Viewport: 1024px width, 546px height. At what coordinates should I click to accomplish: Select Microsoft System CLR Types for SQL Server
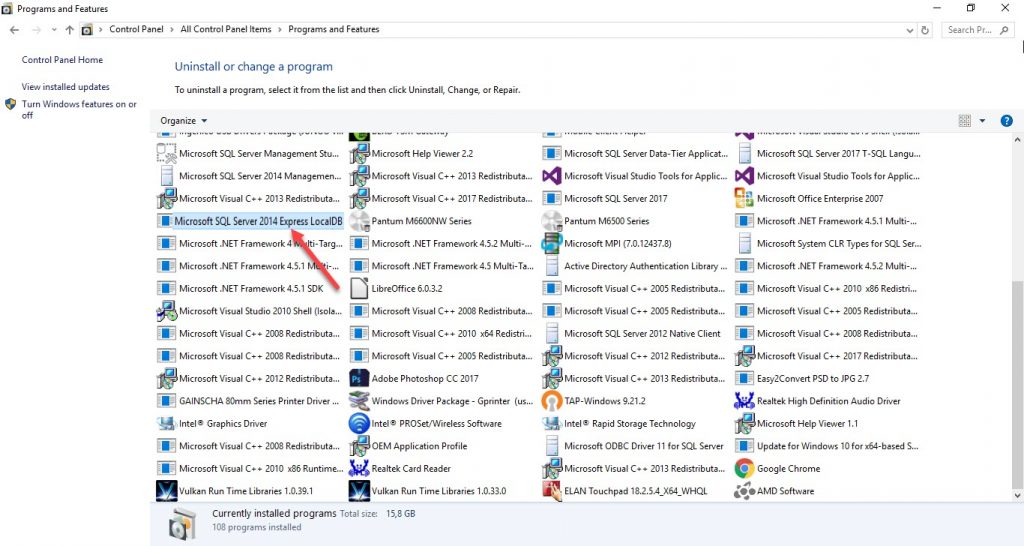(x=829, y=243)
